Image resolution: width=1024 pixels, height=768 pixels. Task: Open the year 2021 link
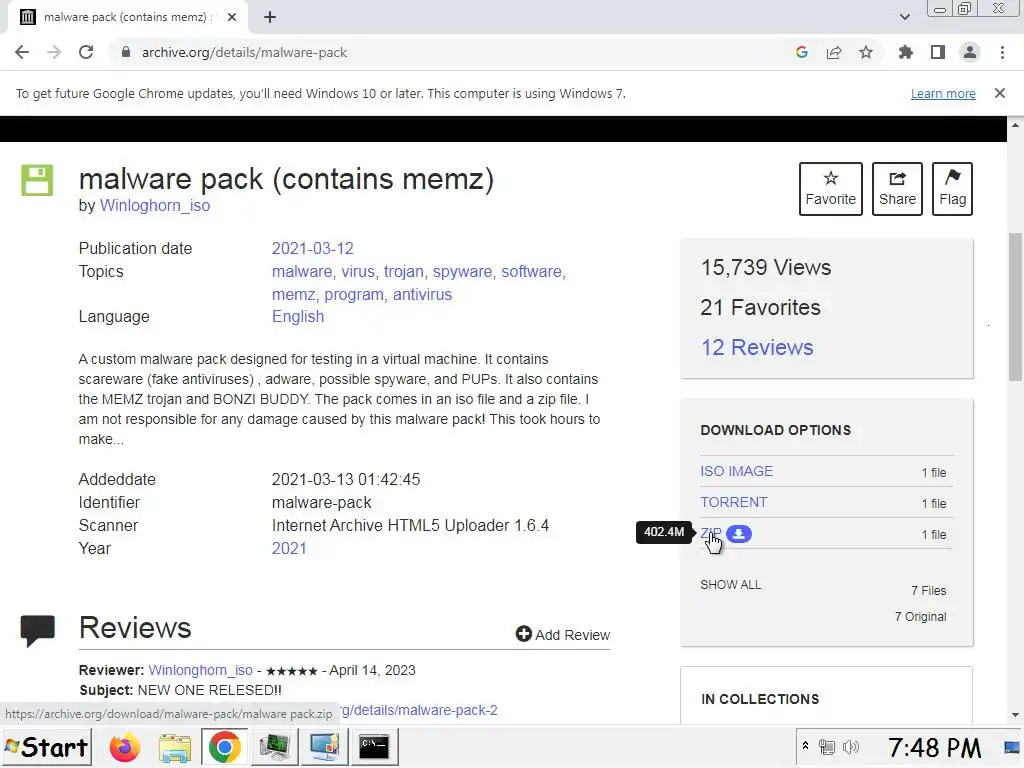(289, 548)
